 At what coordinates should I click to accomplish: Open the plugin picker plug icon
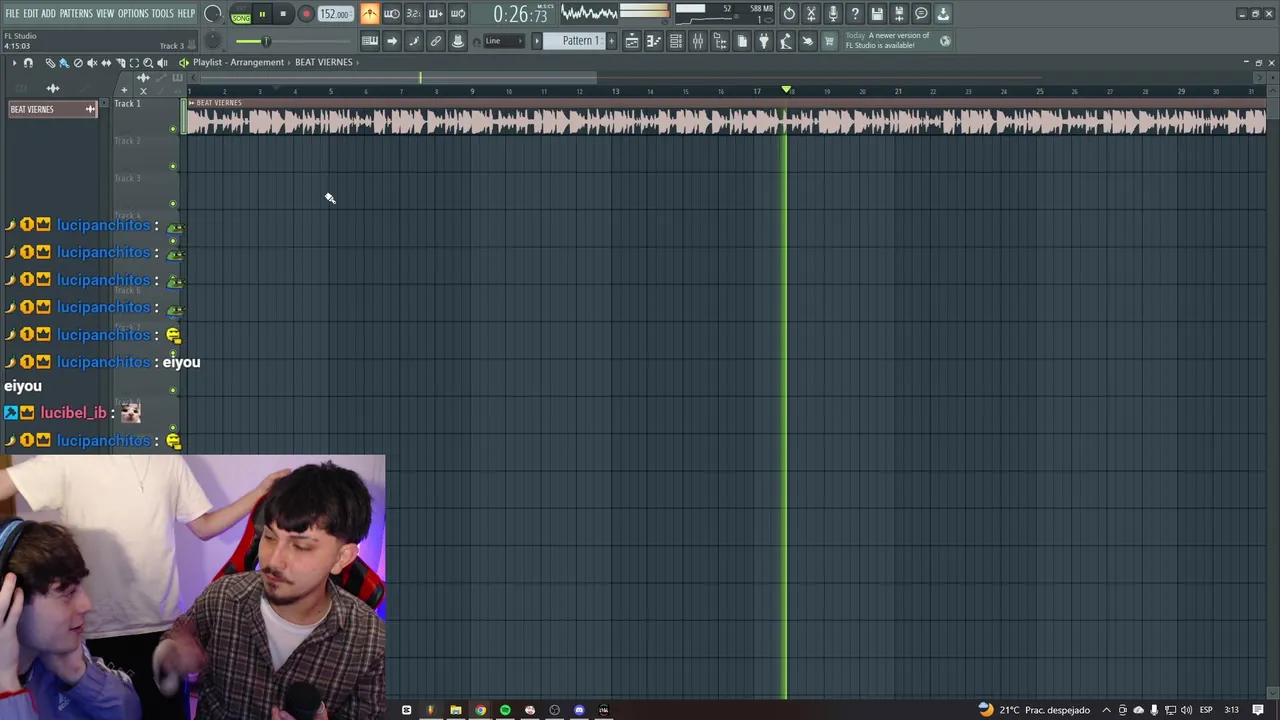click(764, 41)
